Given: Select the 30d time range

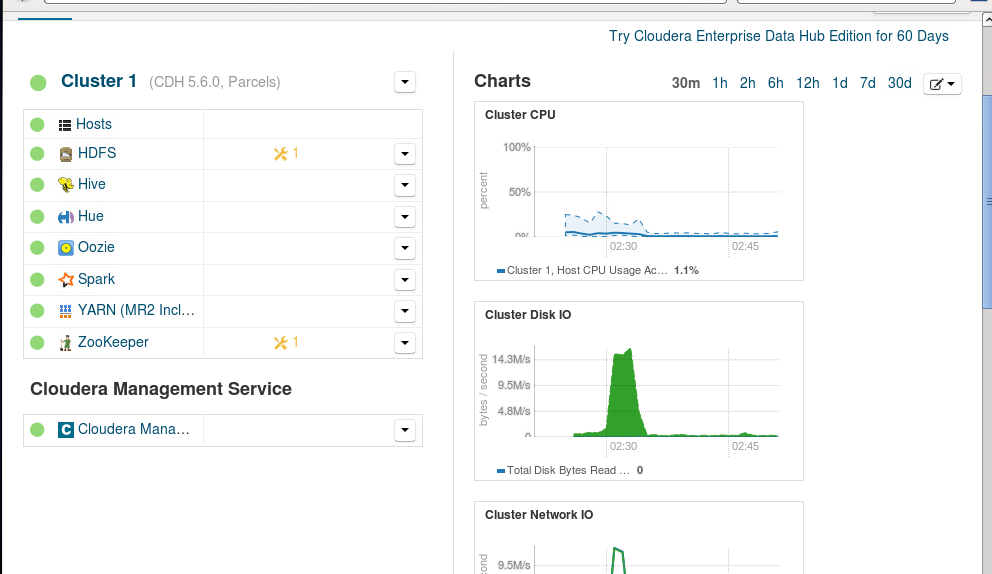Looking at the screenshot, I should point(900,83).
